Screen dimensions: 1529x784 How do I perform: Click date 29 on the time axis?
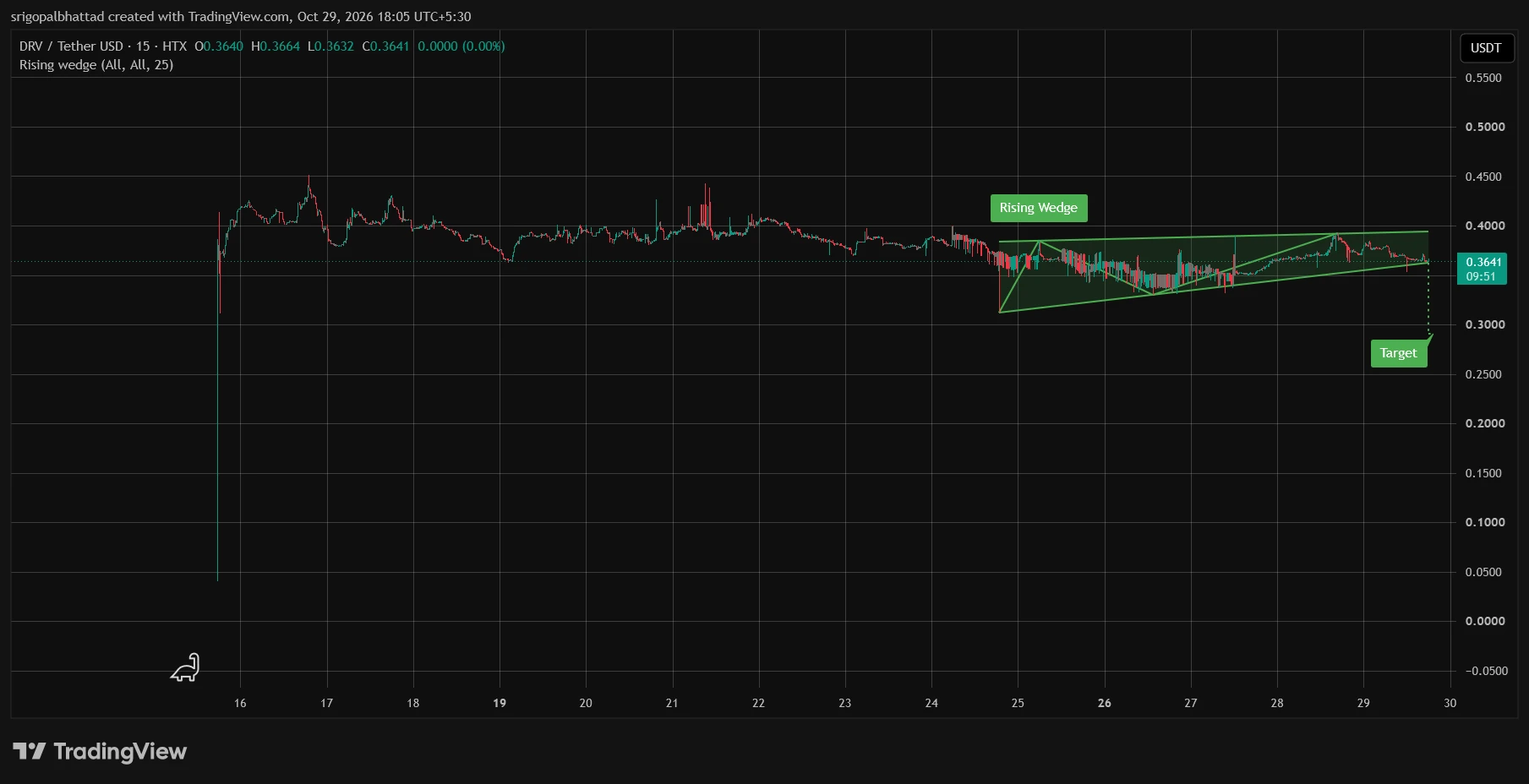point(1363,703)
